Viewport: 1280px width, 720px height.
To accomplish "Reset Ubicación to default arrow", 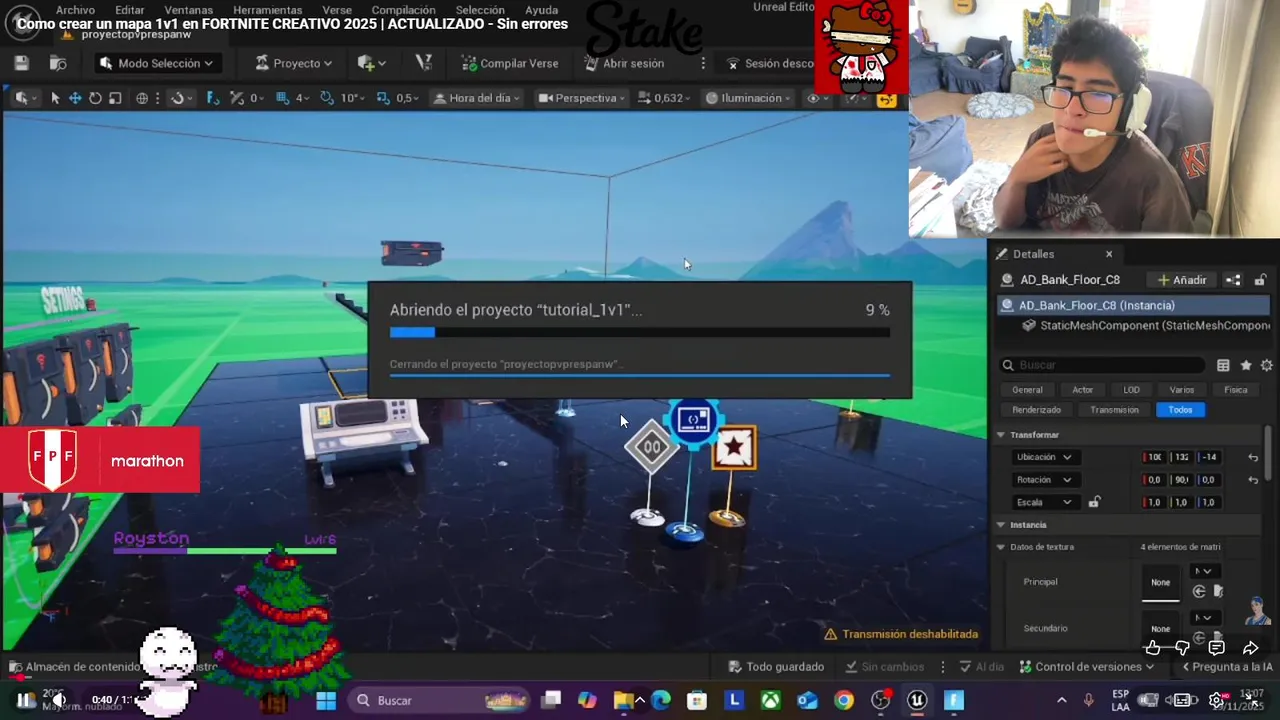I will [1253, 457].
